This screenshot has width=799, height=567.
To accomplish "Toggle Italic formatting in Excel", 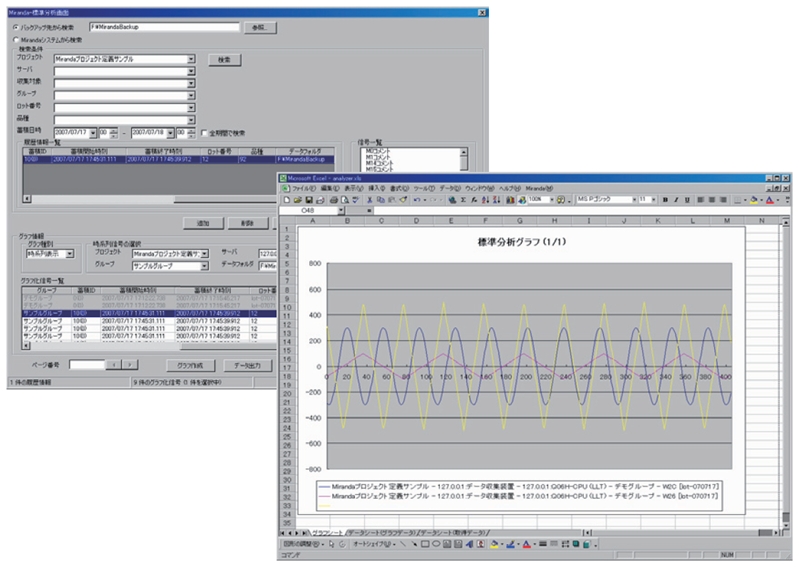I will tap(676, 199).
